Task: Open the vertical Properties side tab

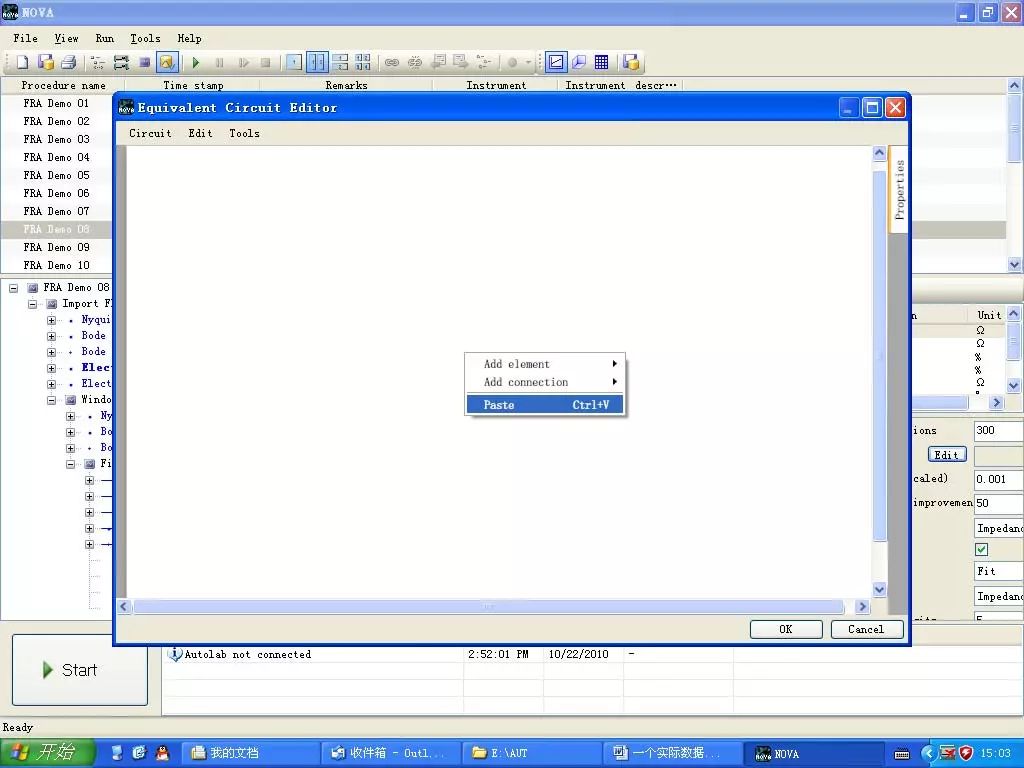Action: pos(899,189)
